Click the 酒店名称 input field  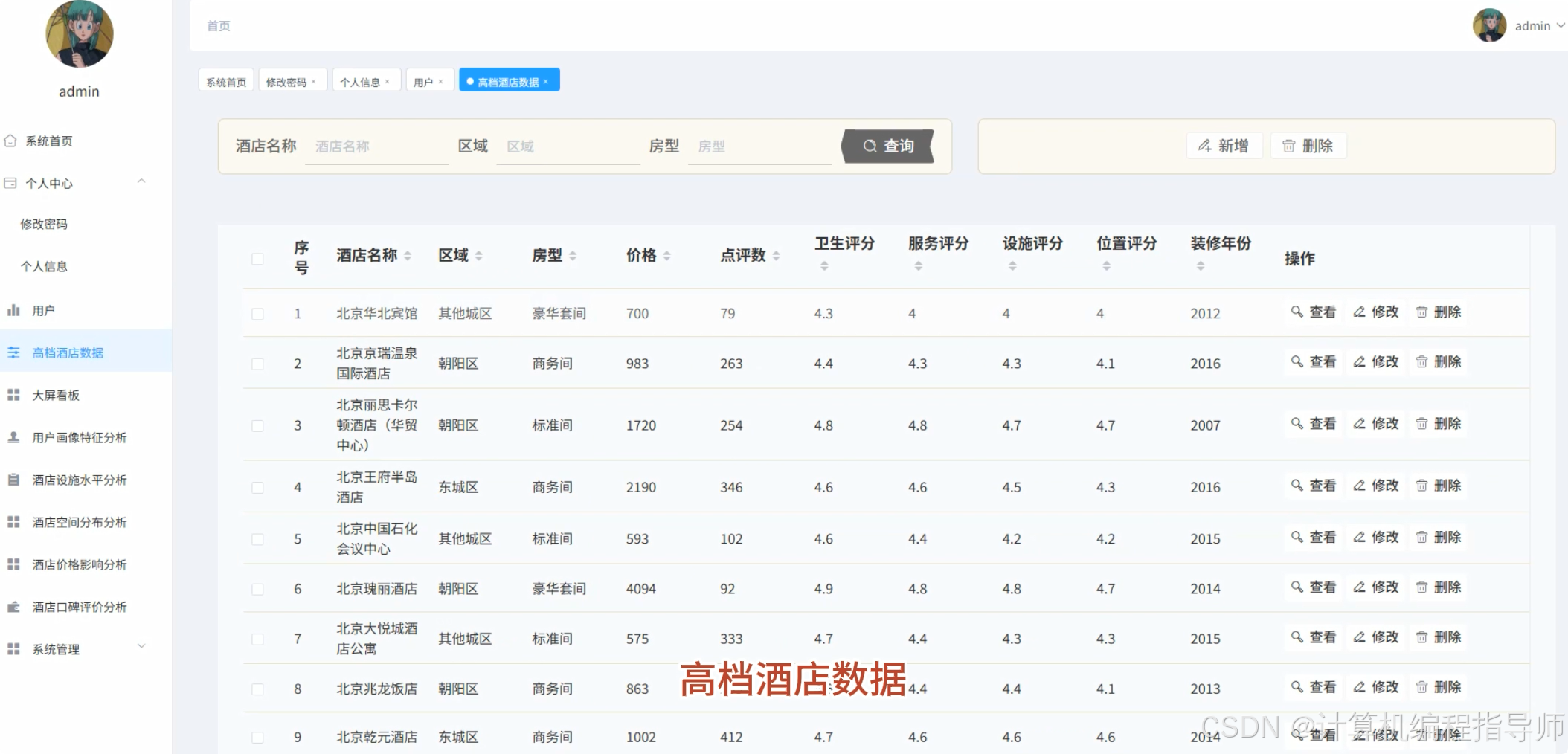tap(376, 146)
